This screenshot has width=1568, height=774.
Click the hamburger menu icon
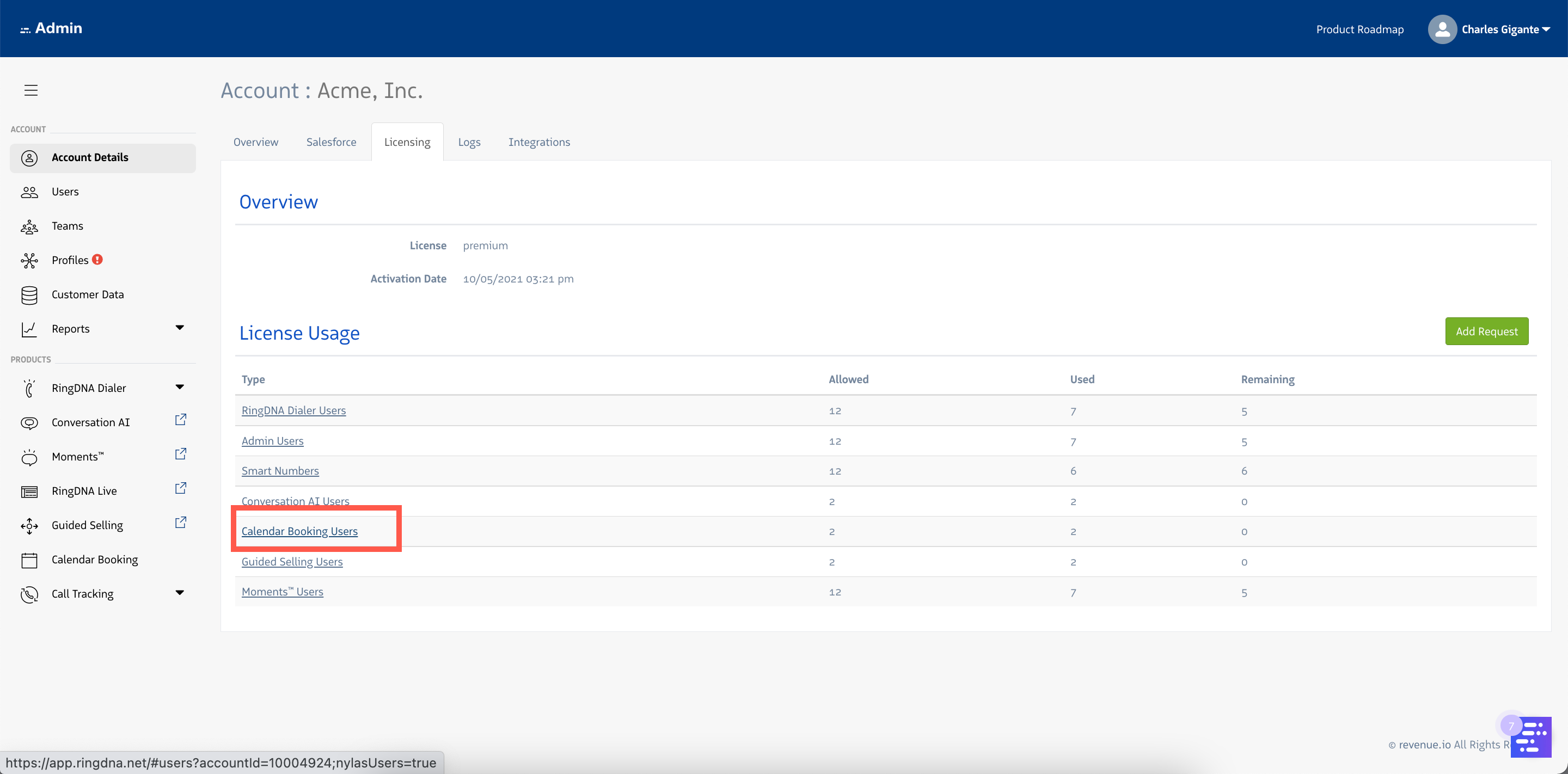tap(31, 91)
